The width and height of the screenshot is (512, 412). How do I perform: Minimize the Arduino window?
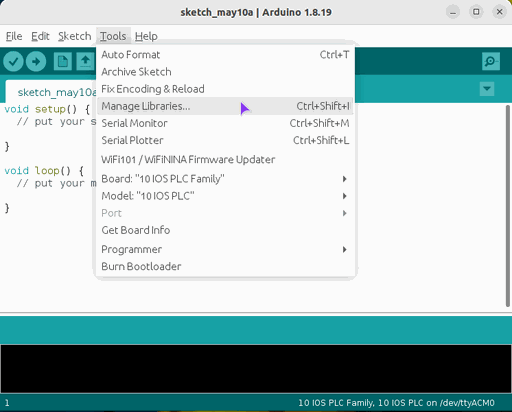coord(453,12)
